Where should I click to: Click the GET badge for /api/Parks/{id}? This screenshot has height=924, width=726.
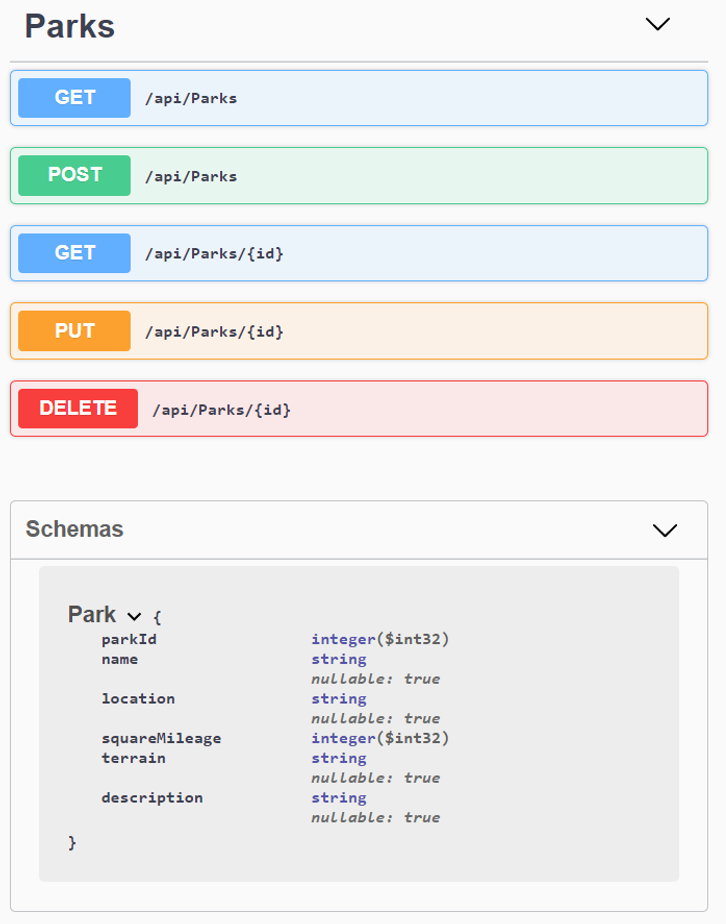pyautogui.click(x=75, y=253)
